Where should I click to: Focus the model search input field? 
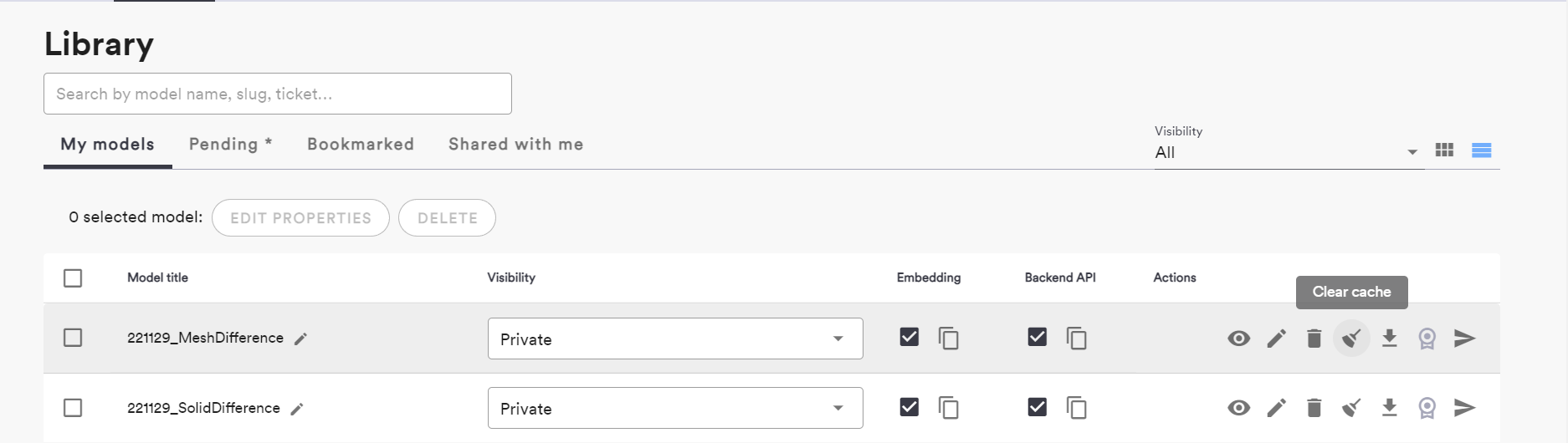click(x=277, y=94)
